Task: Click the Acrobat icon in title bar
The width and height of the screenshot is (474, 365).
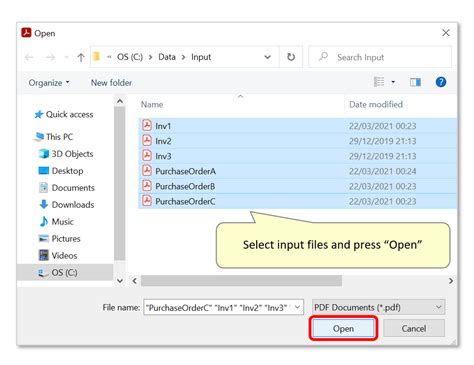Action: click(26, 33)
